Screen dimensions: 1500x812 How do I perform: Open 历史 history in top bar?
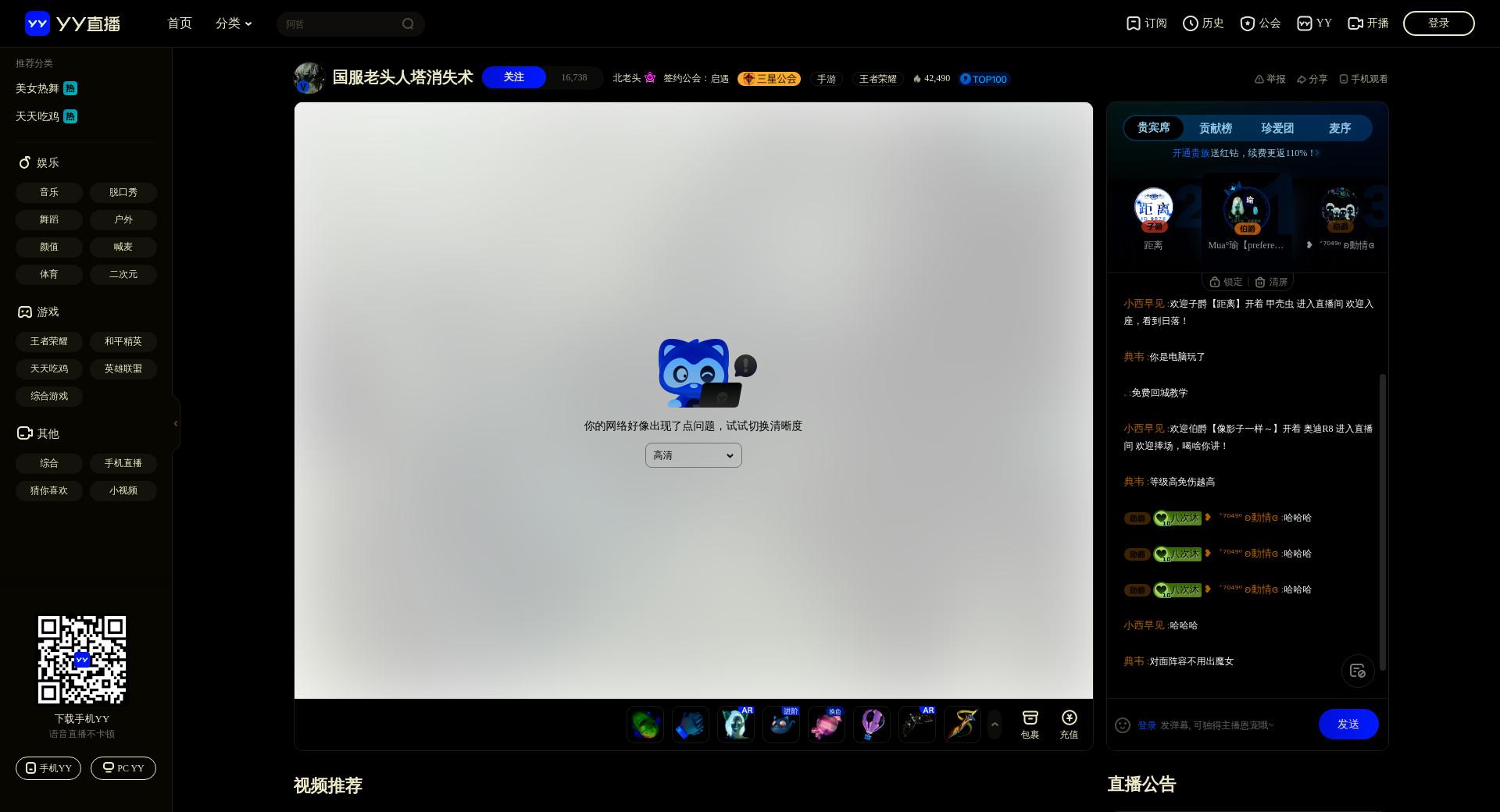point(1203,23)
